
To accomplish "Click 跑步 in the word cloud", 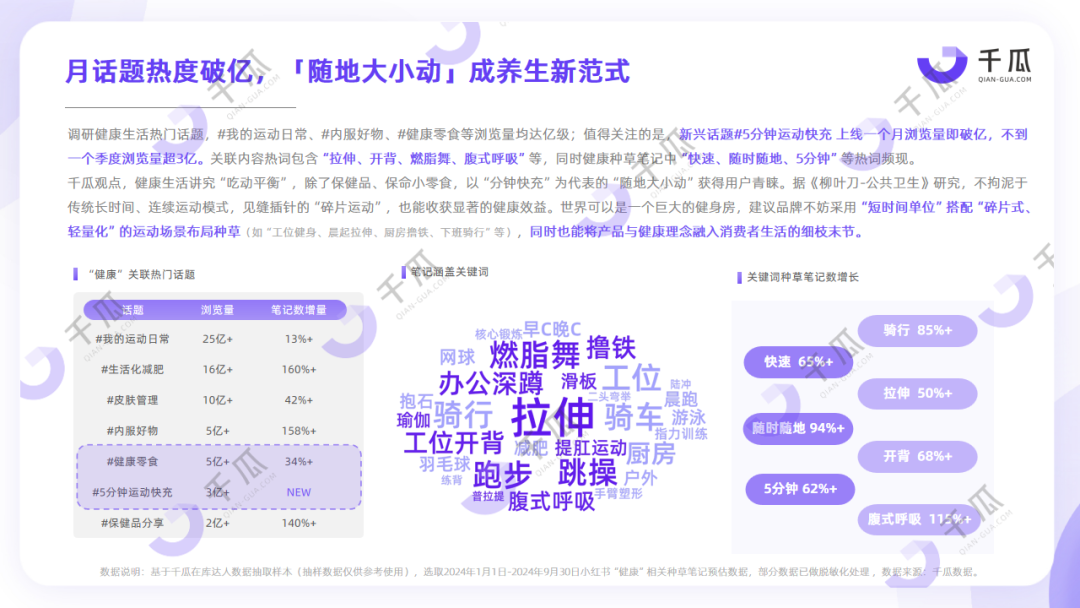I will (x=502, y=474).
